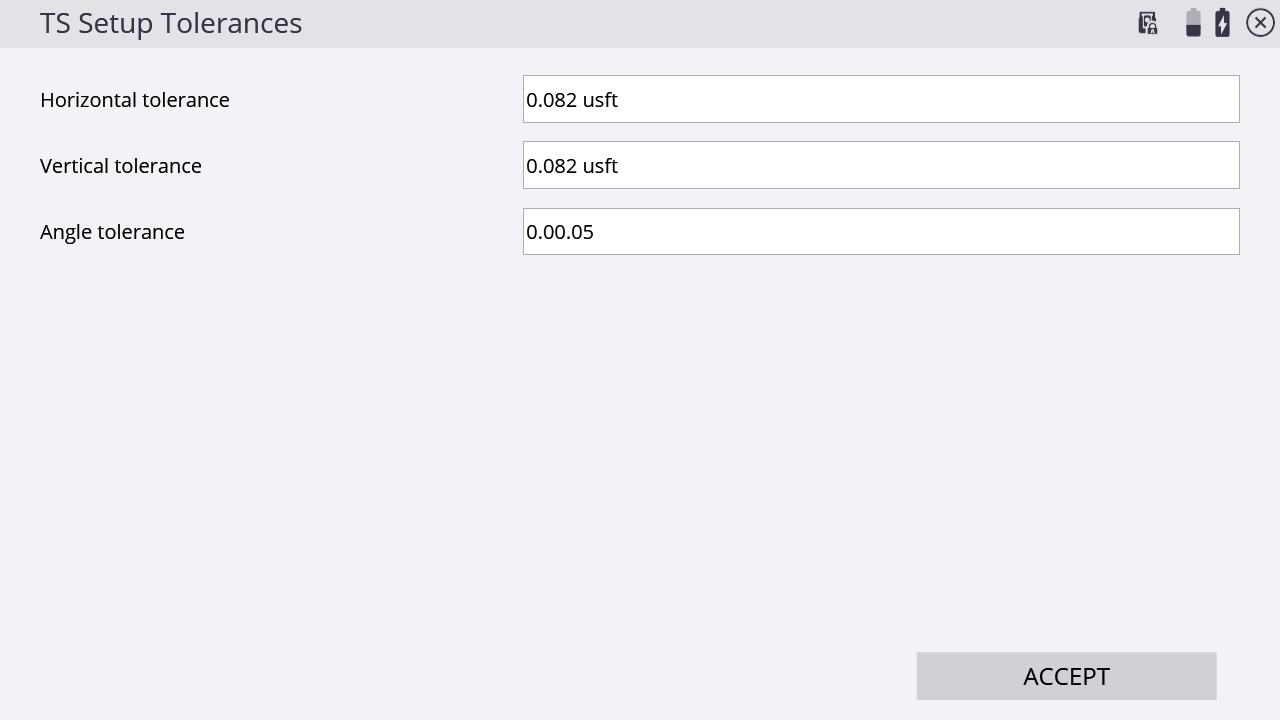Edit the Angle tolerance field
Screen dimensions: 1280x720
pyautogui.click(x=881, y=231)
